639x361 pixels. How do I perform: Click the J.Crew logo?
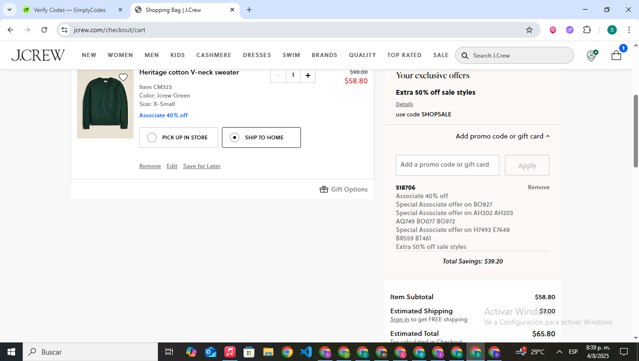(x=37, y=55)
